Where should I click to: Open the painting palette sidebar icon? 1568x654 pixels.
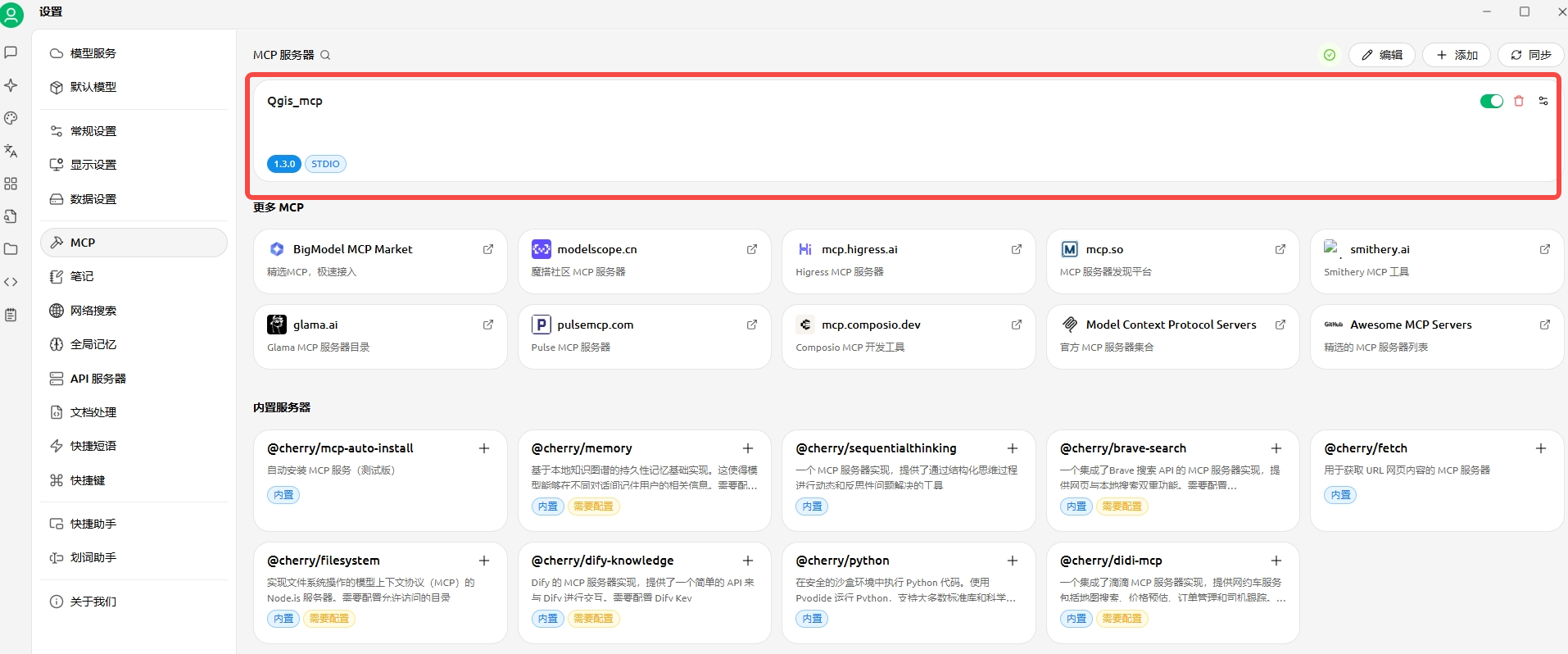(11, 118)
